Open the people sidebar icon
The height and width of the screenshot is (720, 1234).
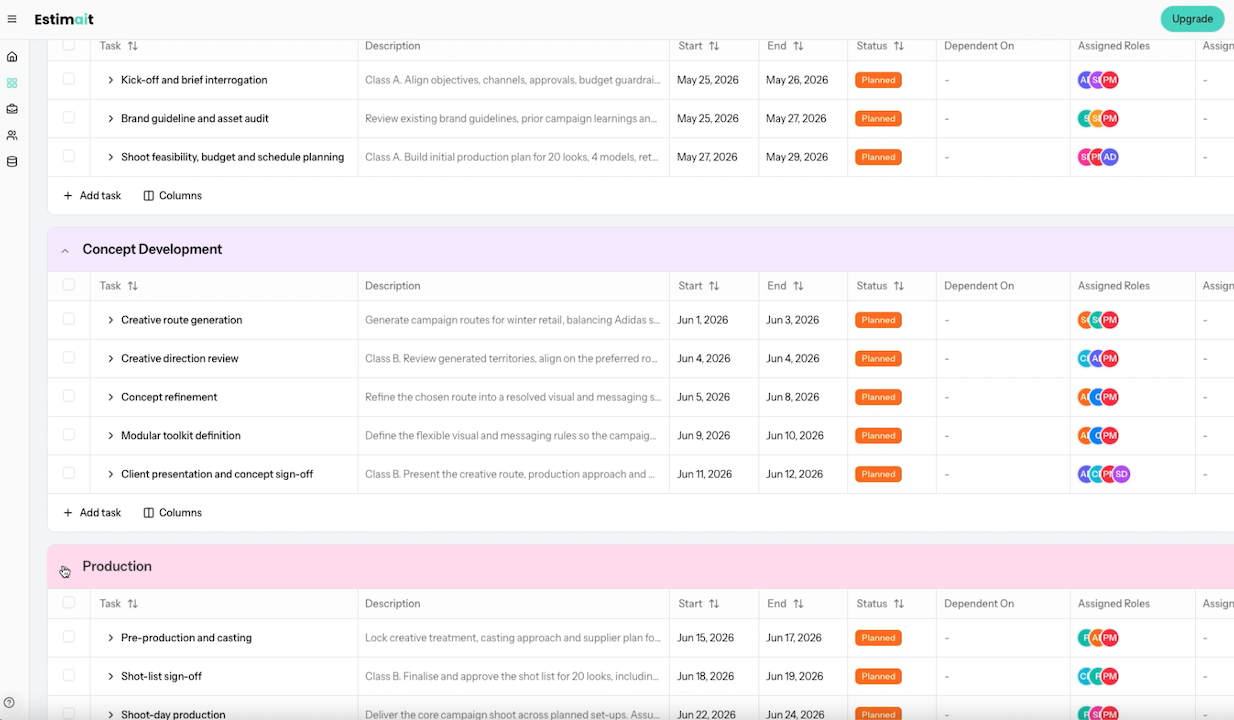click(12, 135)
